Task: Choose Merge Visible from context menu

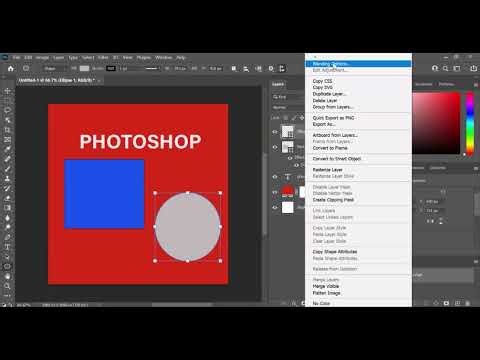Action: click(358, 286)
